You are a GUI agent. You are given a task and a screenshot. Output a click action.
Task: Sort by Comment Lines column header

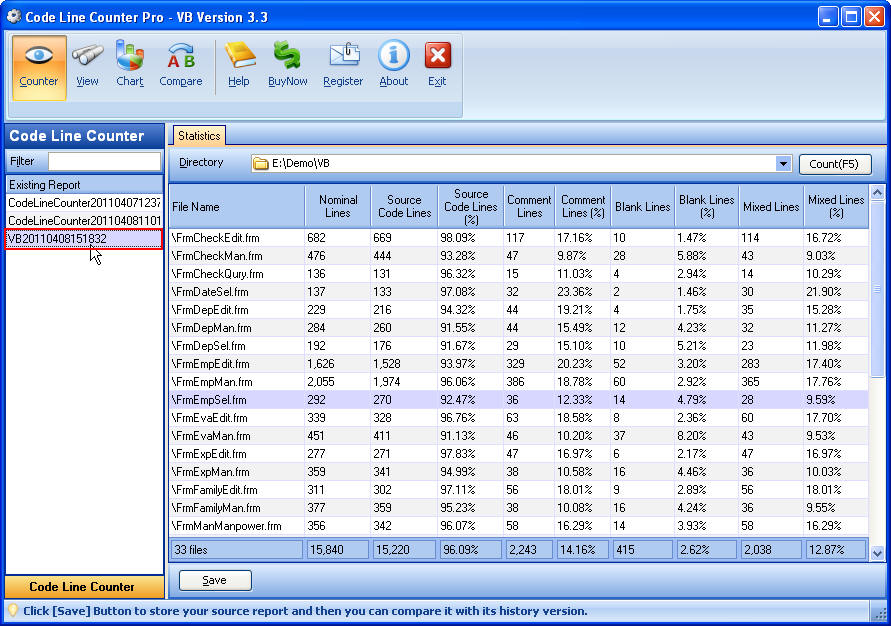[x=529, y=207]
